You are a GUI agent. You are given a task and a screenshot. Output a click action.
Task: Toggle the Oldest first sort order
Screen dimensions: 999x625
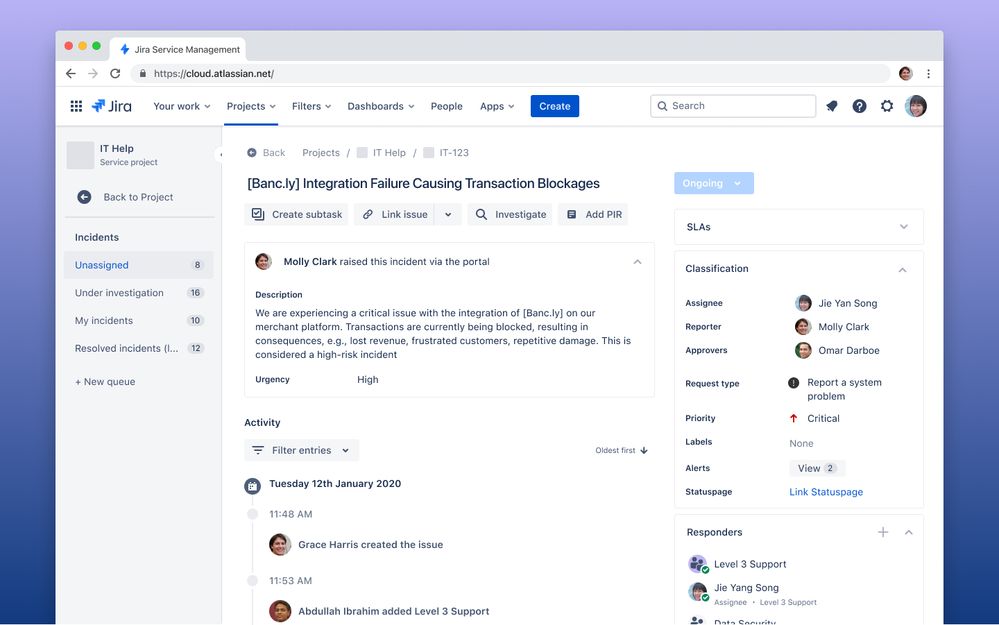pos(621,450)
